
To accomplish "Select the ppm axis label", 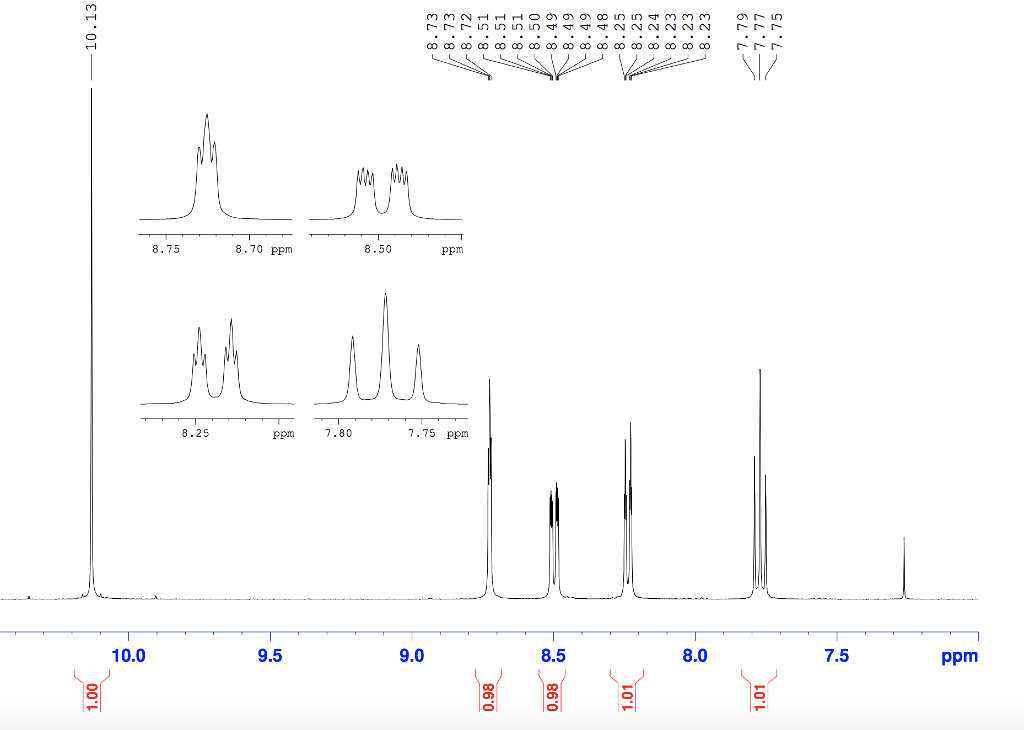I will coord(958,657).
